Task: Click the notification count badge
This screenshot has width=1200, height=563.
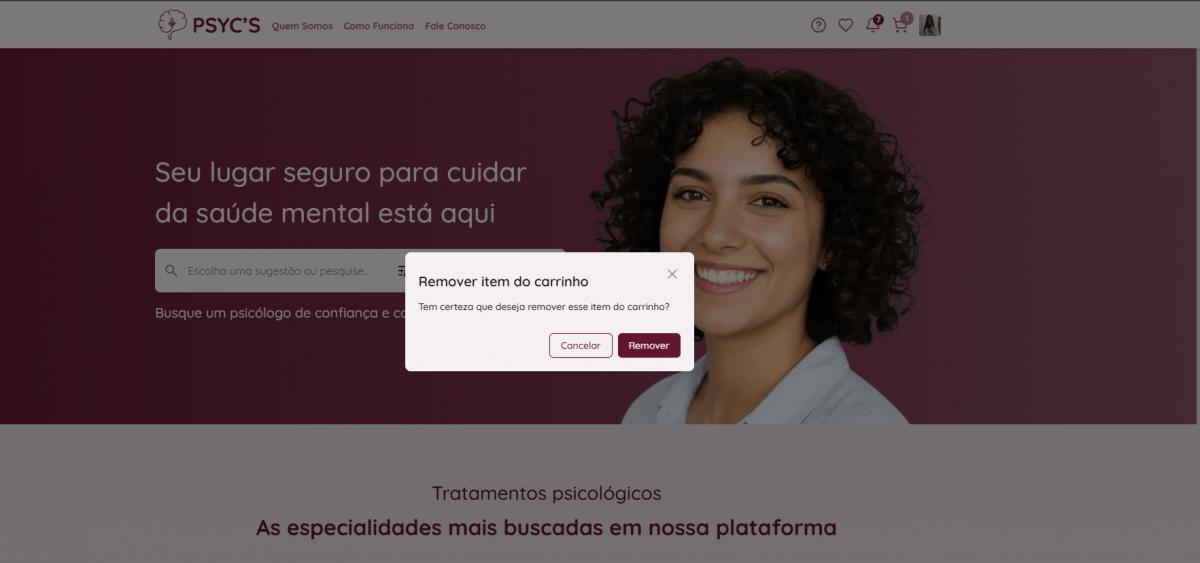Action: 878,19
